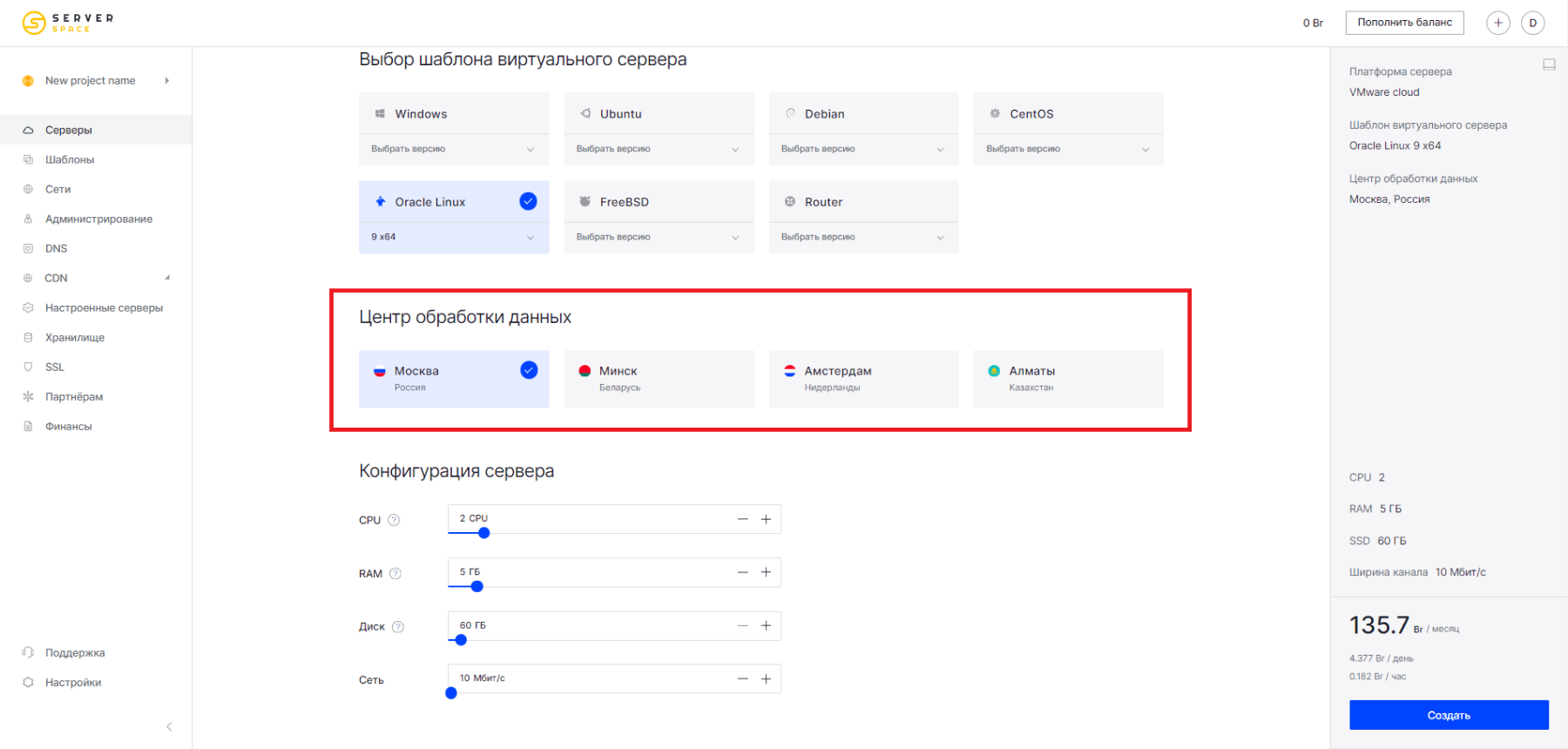Decrease Сеть bandwidth with minus button
1568x749 pixels.
click(x=743, y=678)
